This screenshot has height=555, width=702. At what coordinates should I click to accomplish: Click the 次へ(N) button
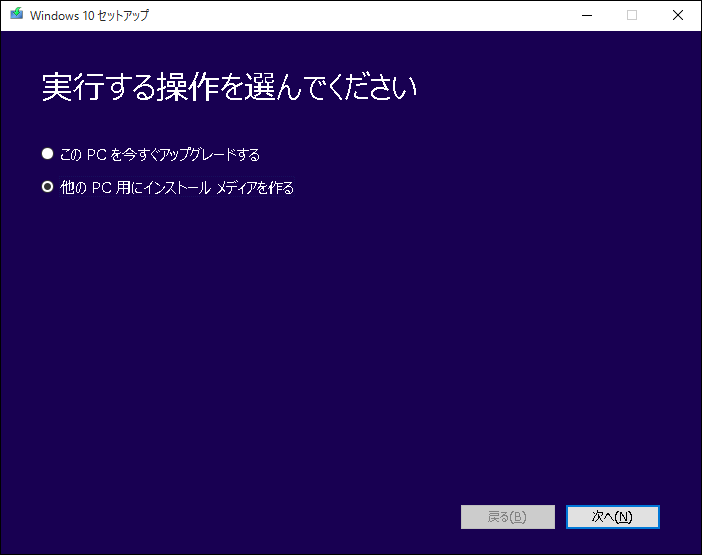coord(612,517)
